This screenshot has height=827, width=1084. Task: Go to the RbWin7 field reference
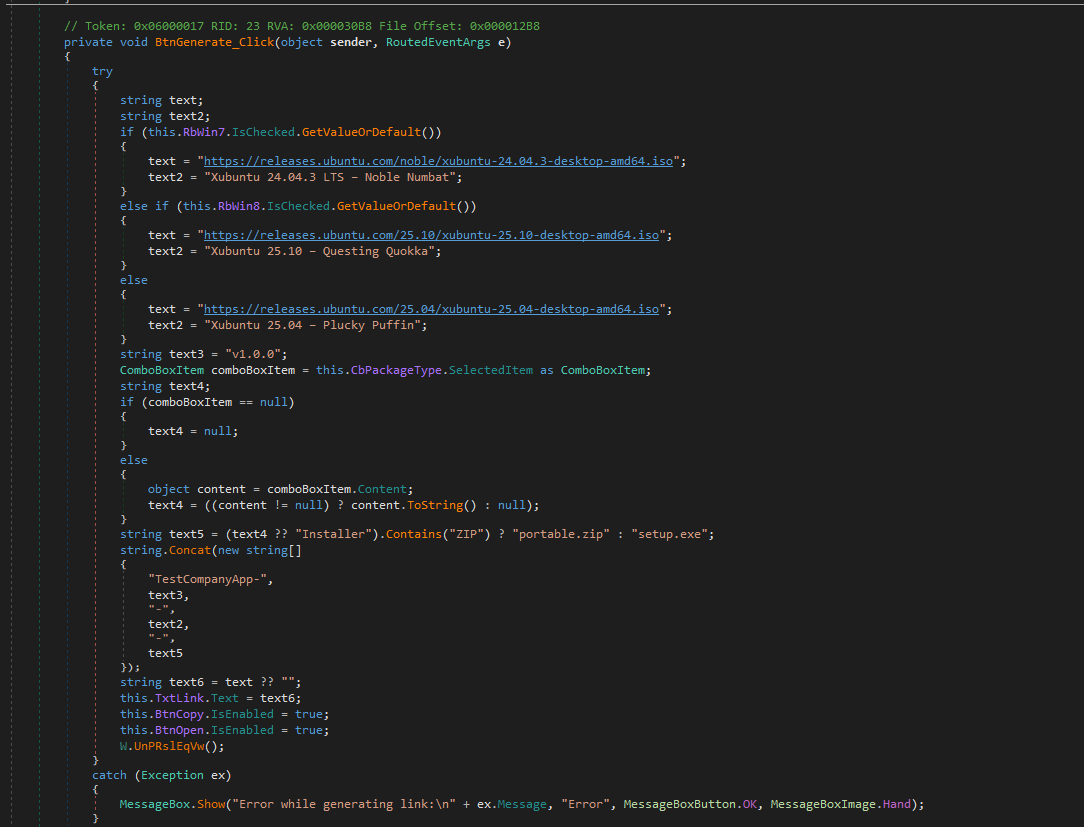(204, 131)
